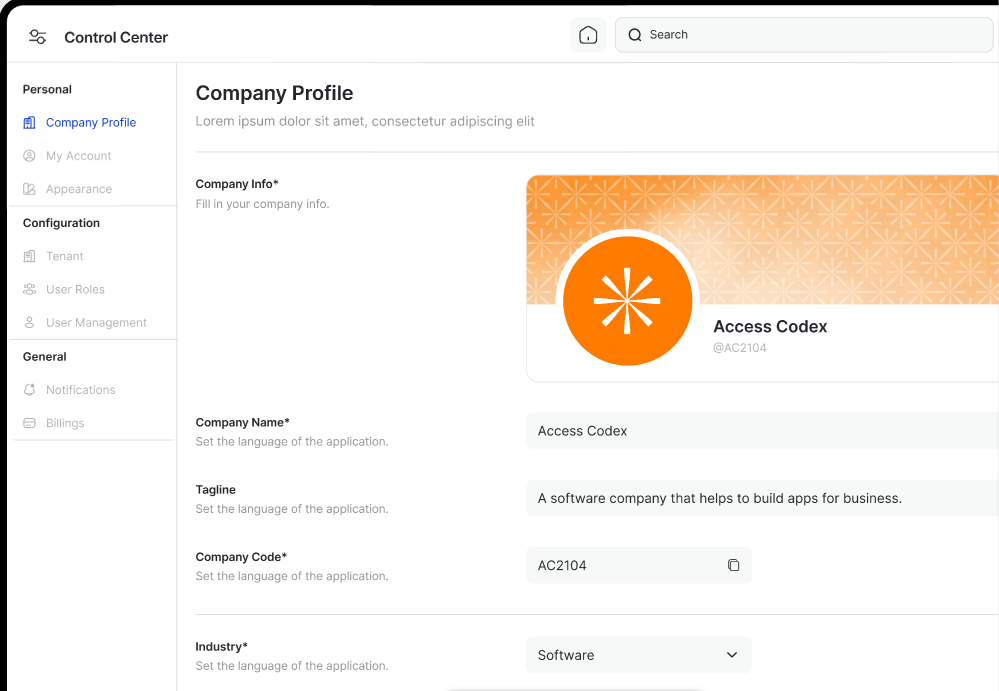
Task: Open Tenant in the Configuration section
Action: 65,256
